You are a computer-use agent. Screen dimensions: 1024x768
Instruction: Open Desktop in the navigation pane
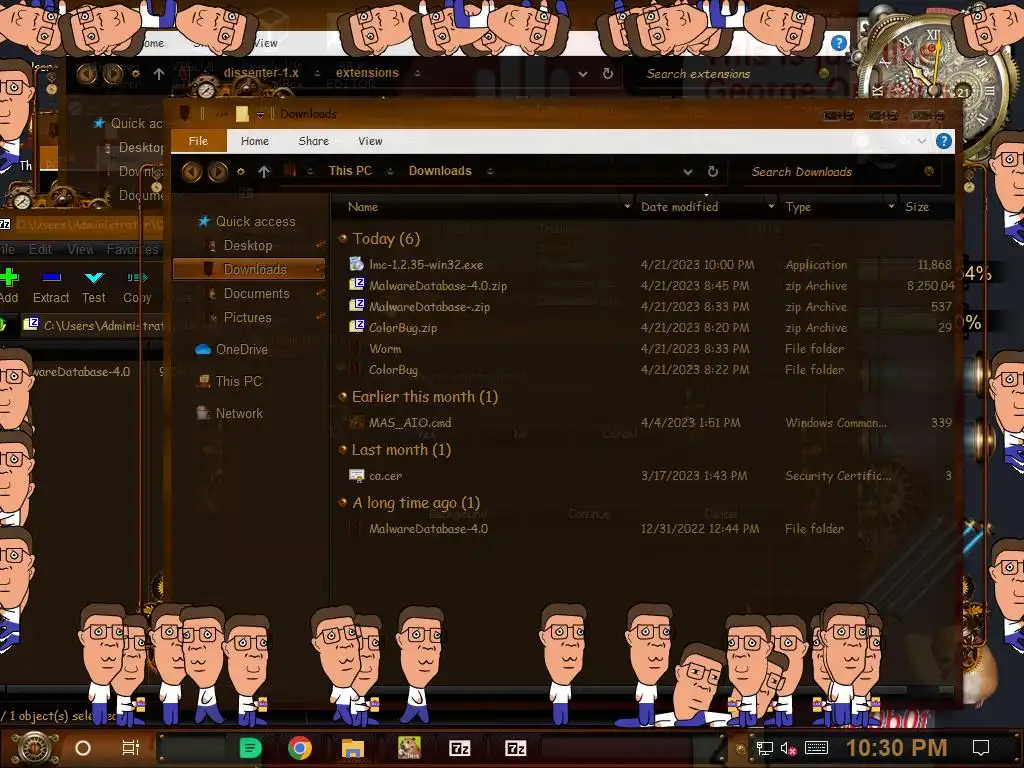click(x=248, y=246)
